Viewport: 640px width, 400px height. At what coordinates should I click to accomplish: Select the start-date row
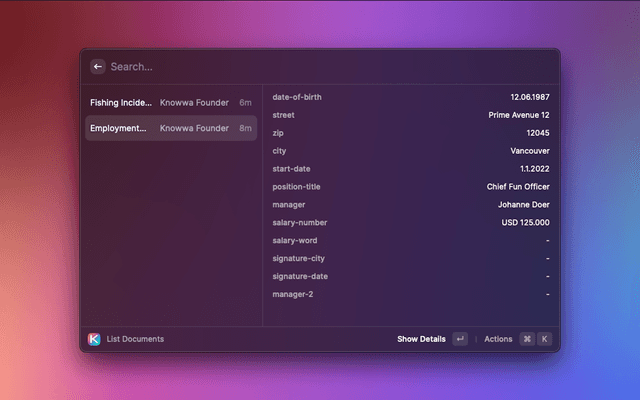click(410, 169)
